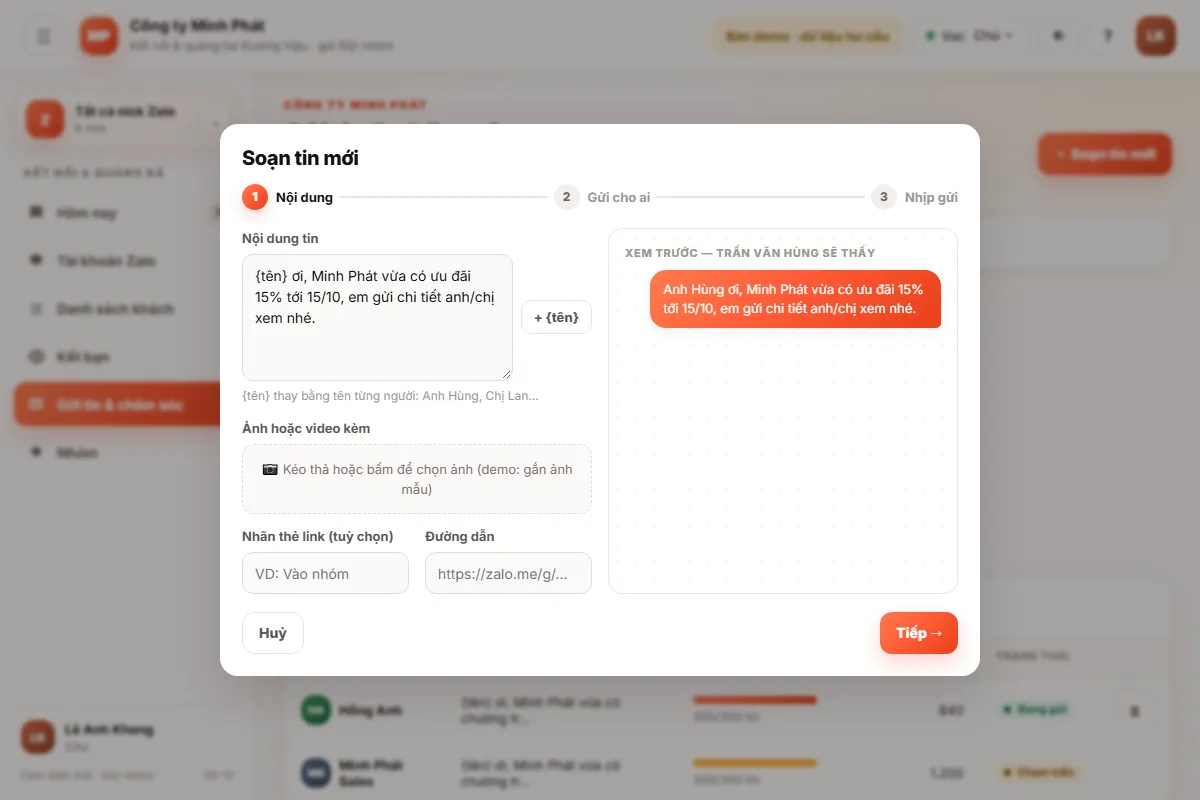Focus the Nội dung tin message textarea
Image resolution: width=1200 pixels, height=800 pixels.
(x=377, y=317)
